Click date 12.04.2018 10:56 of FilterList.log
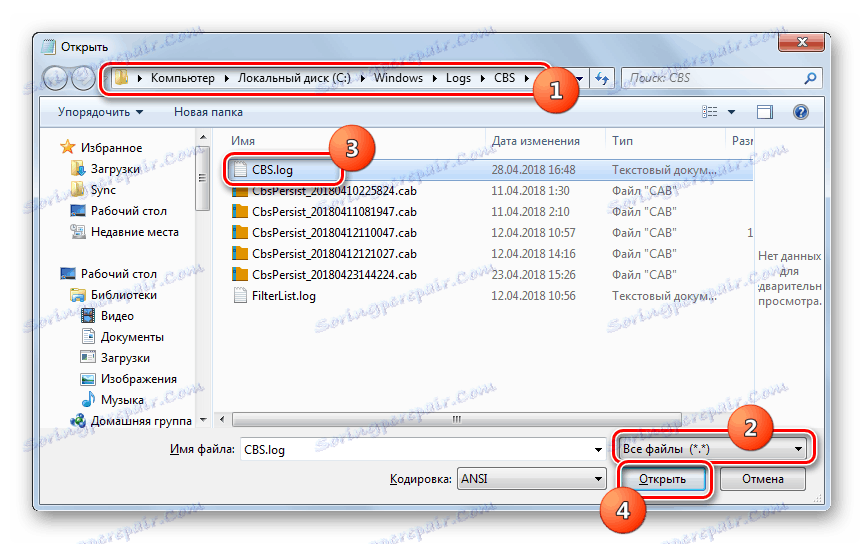This screenshot has width=864, height=544. [x=533, y=296]
